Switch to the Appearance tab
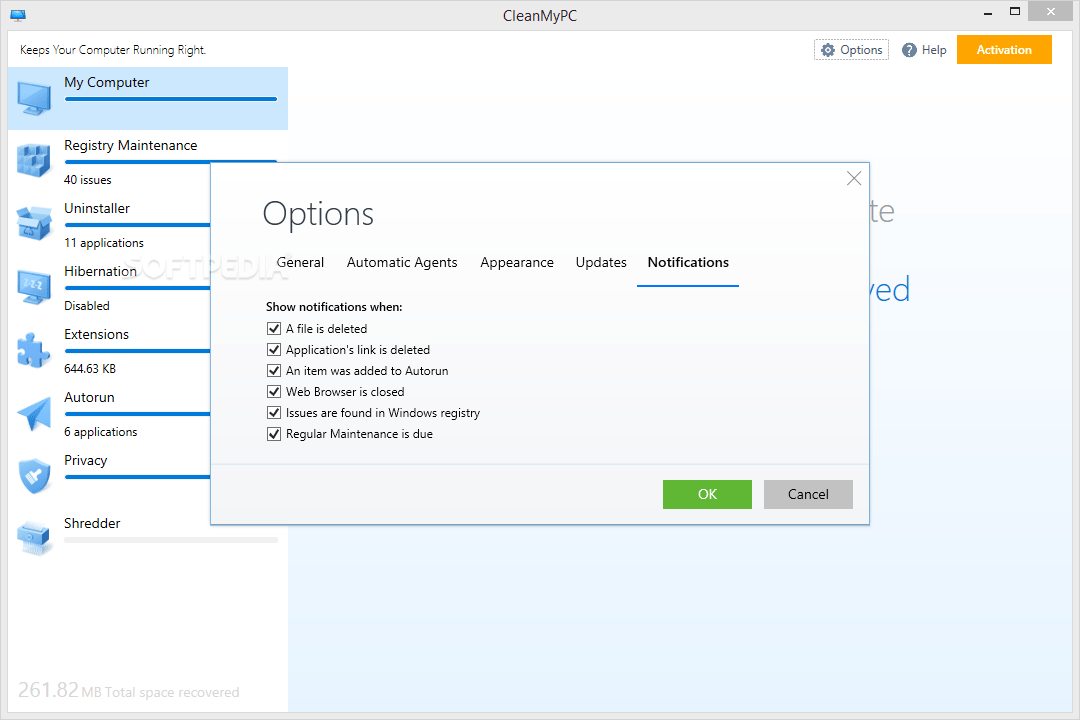This screenshot has width=1080, height=720. [517, 263]
